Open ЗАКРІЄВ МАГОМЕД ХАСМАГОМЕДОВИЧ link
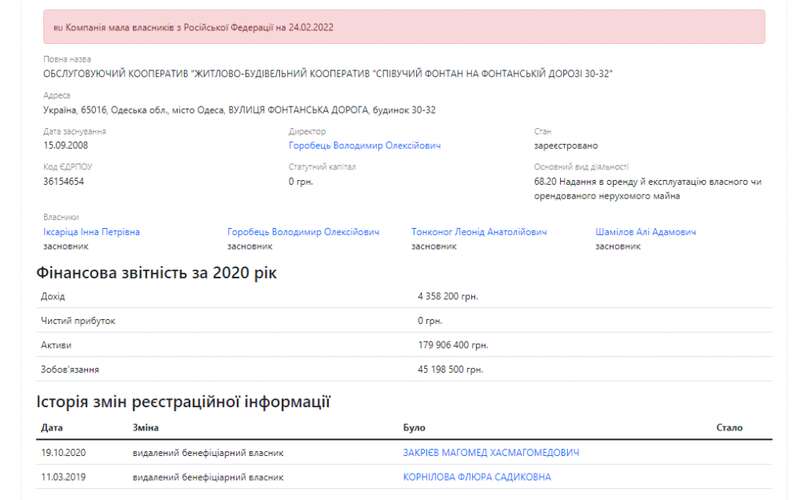The width and height of the screenshot is (800, 500). coord(490,453)
